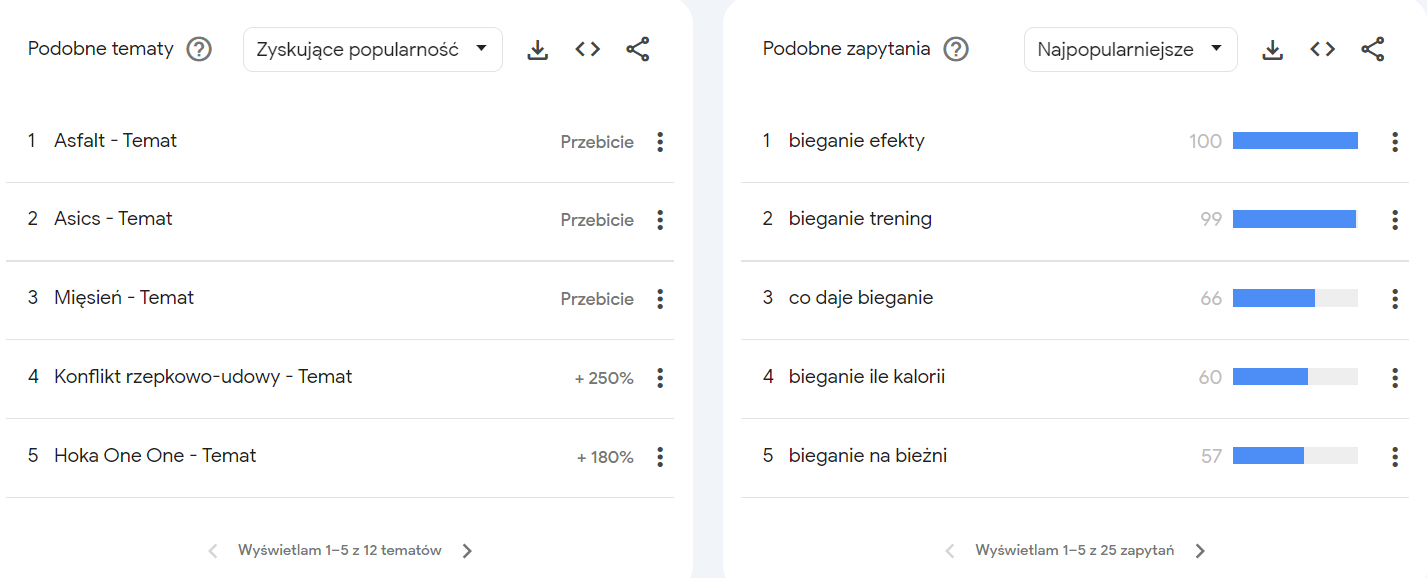This screenshot has width=1427, height=578.
Task: Go to next page of topics
Action: (467, 551)
